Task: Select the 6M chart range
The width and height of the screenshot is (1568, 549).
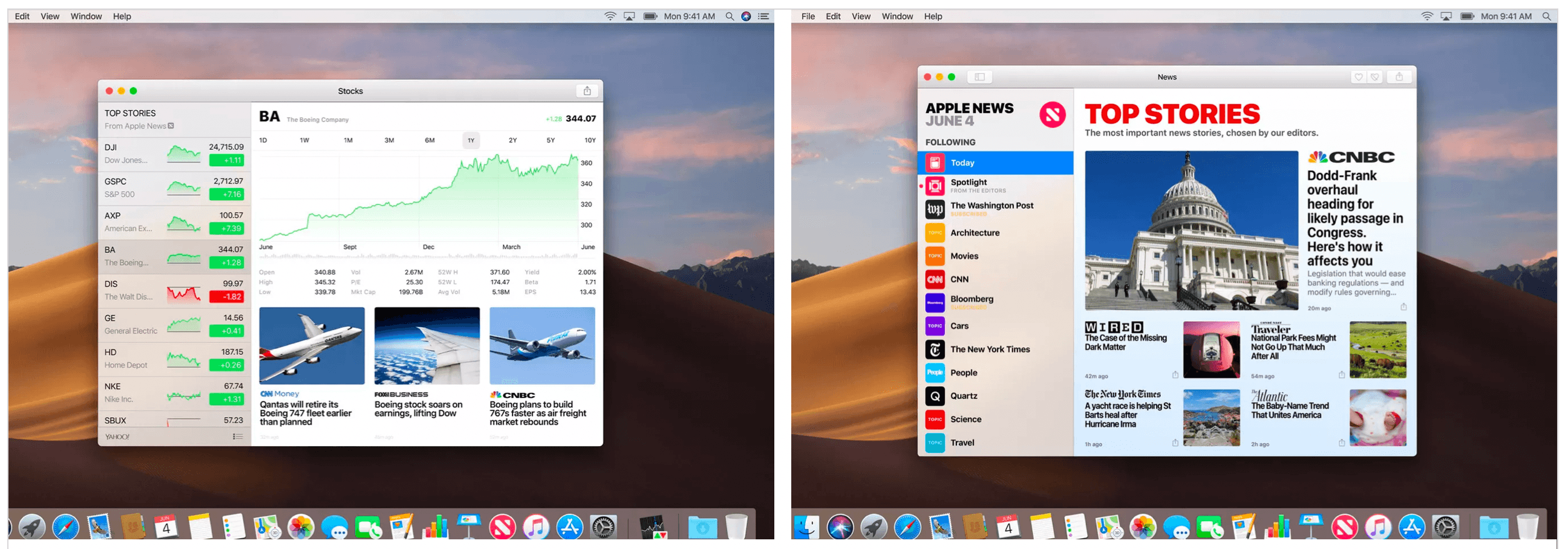Action: 430,141
